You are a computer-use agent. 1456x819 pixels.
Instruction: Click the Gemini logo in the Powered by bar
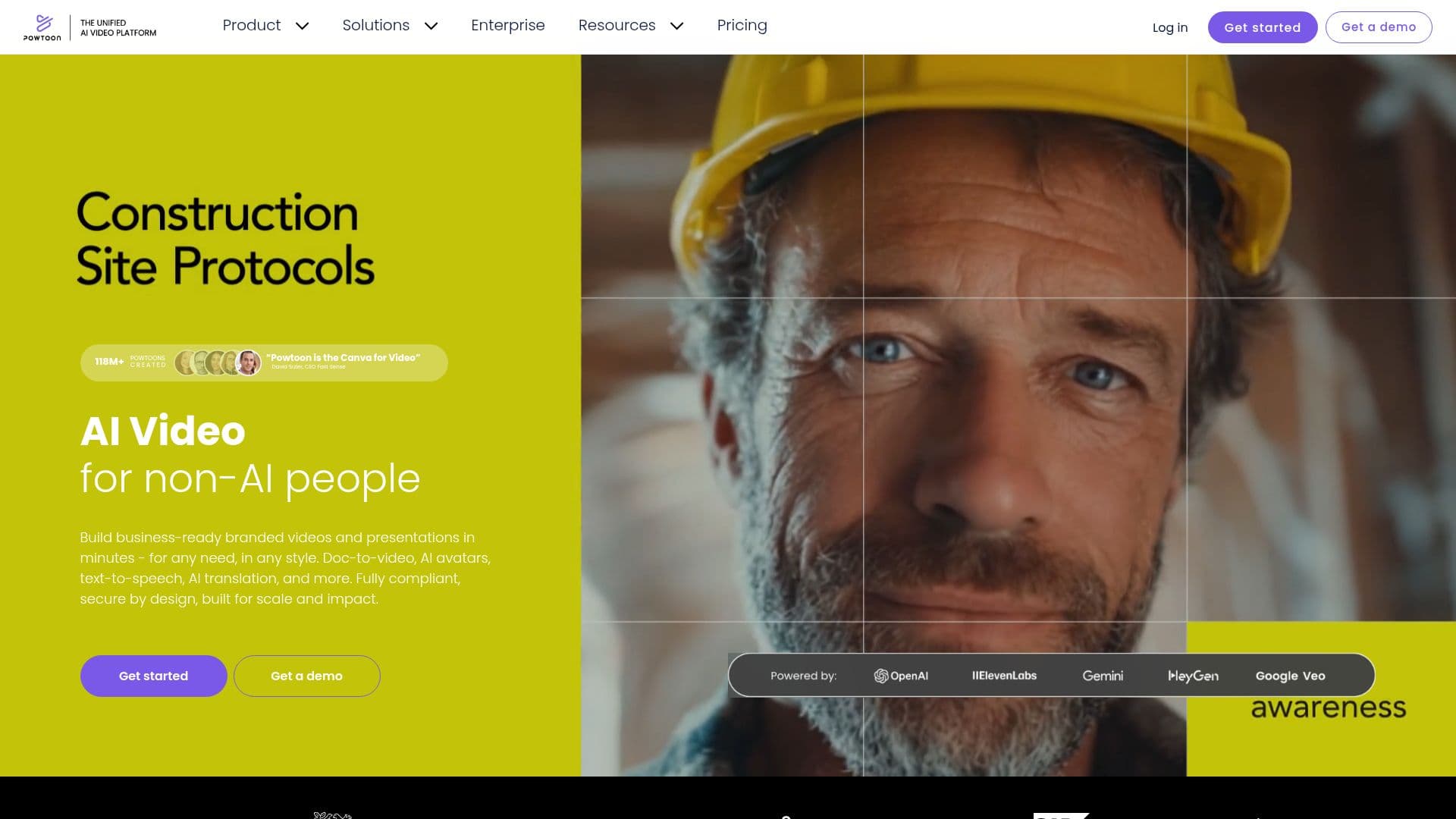tap(1103, 676)
